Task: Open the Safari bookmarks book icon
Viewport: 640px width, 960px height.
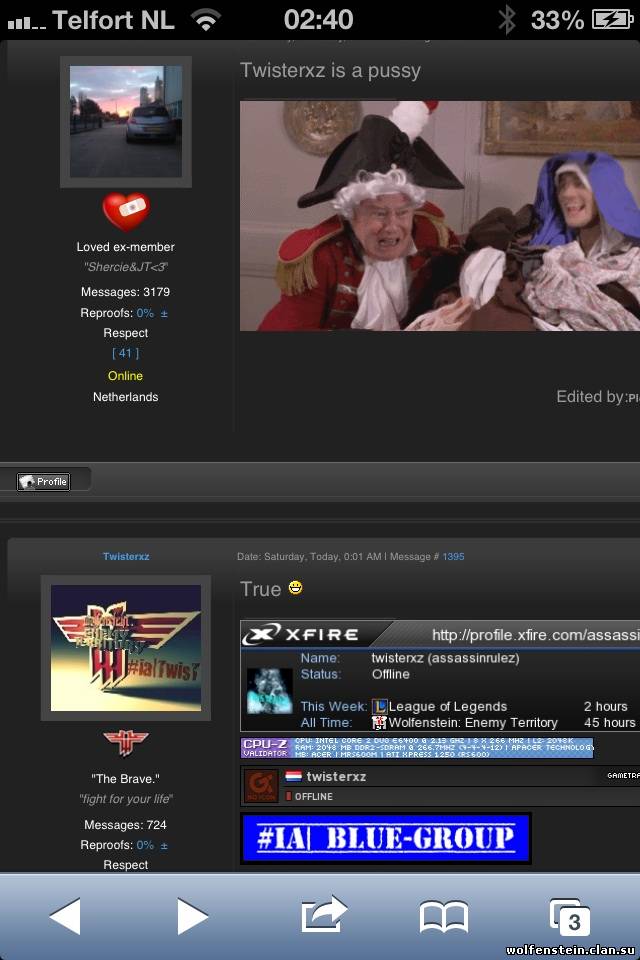Action: (x=443, y=915)
